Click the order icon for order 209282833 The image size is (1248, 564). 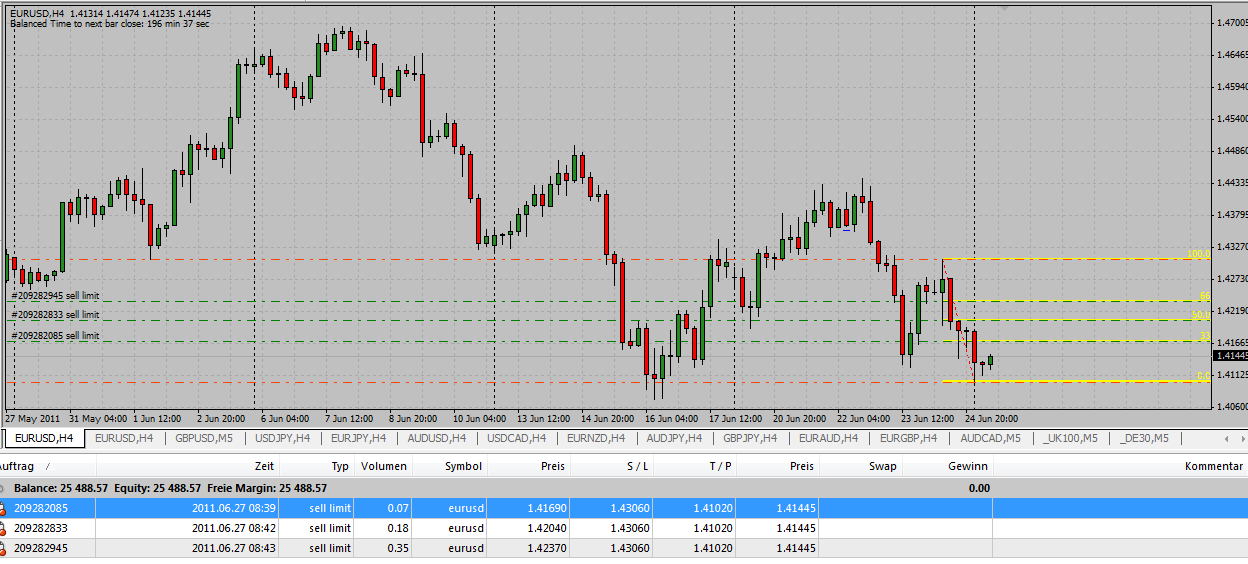[x=5, y=528]
